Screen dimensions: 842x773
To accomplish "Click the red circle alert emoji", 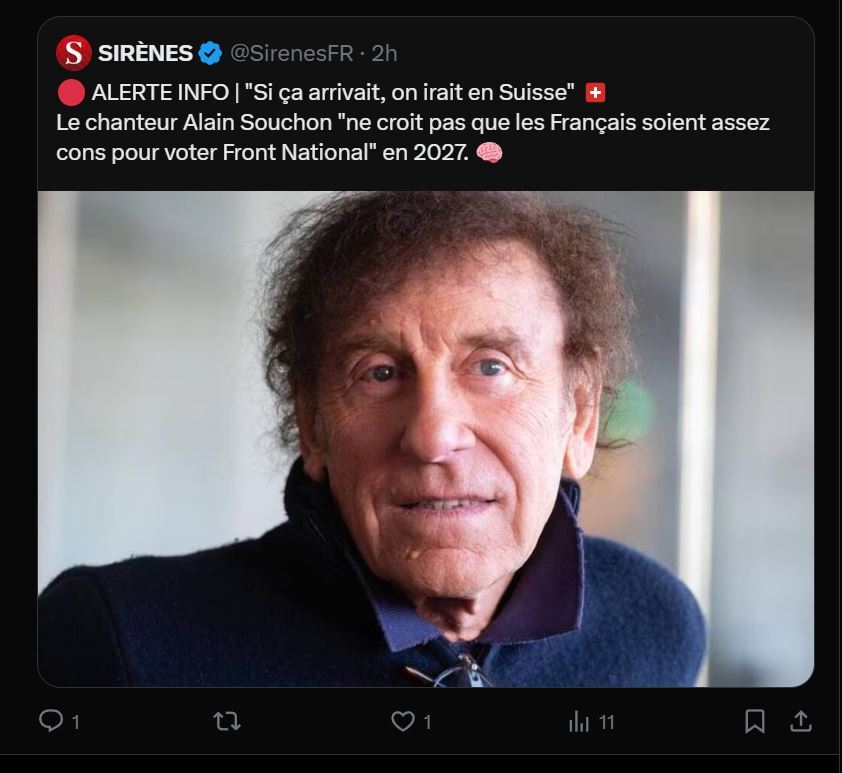I will pos(70,93).
